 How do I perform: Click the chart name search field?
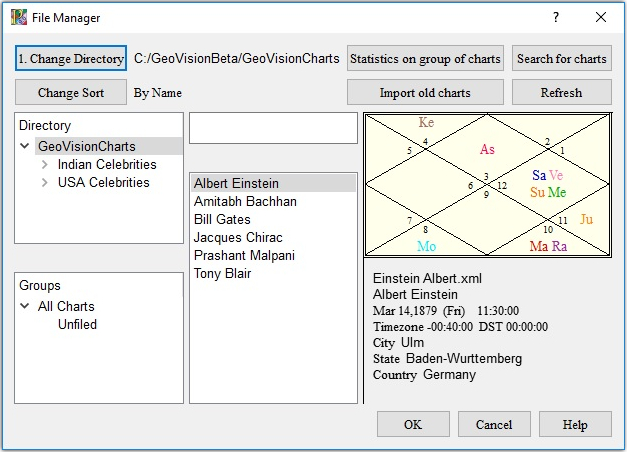[272, 128]
